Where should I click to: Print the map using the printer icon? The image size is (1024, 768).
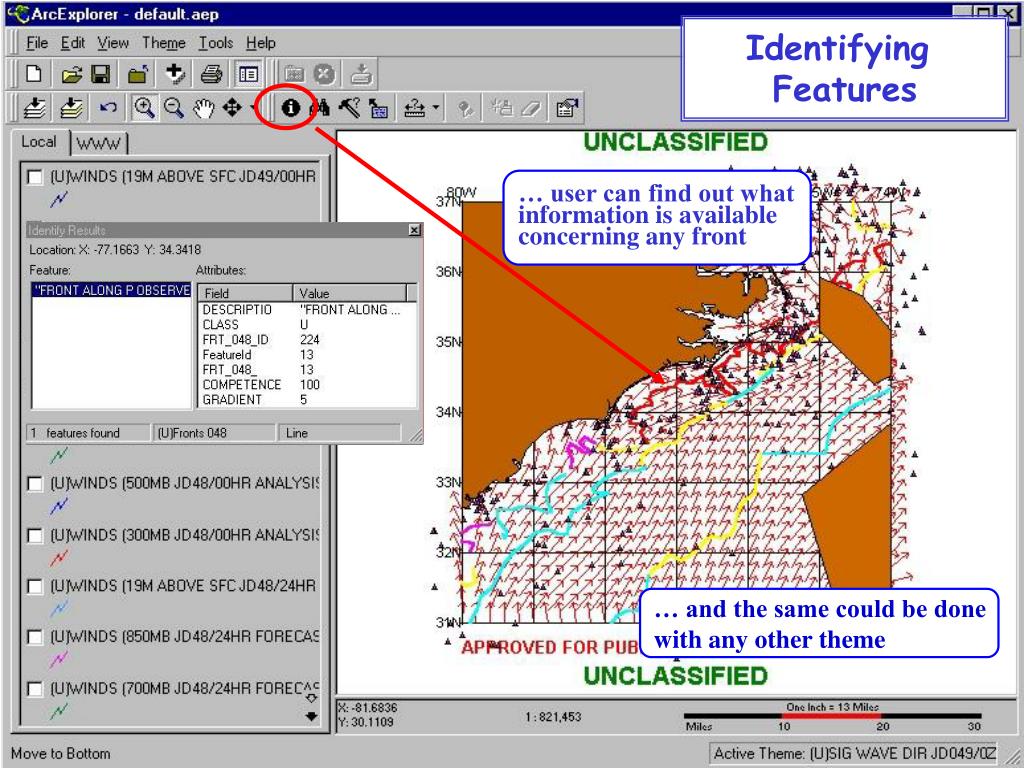[212, 74]
